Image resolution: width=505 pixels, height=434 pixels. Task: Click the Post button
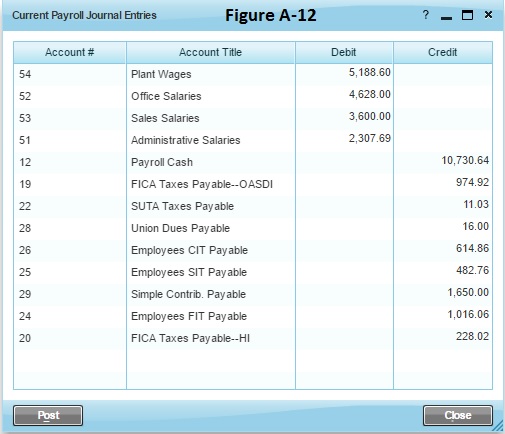48,415
